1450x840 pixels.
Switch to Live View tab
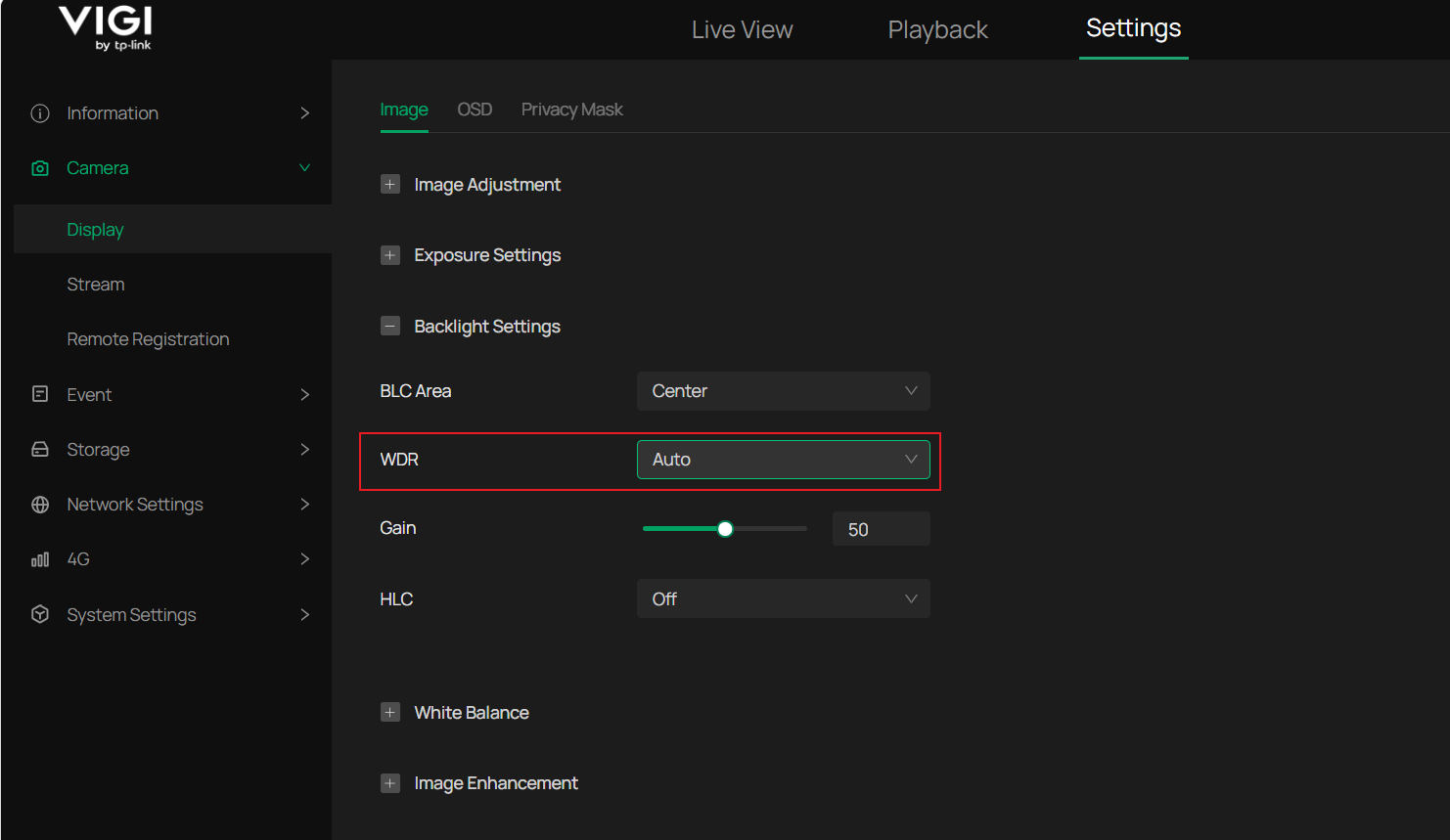pyautogui.click(x=743, y=29)
